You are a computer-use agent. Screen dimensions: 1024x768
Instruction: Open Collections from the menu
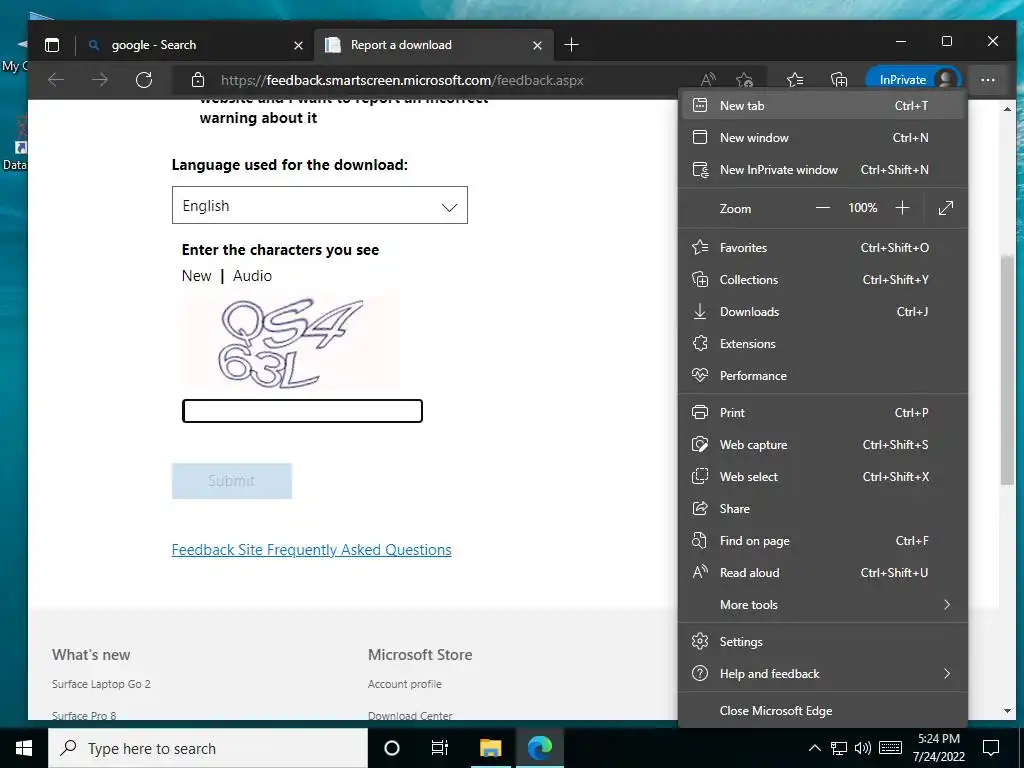pyautogui.click(x=823, y=280)
